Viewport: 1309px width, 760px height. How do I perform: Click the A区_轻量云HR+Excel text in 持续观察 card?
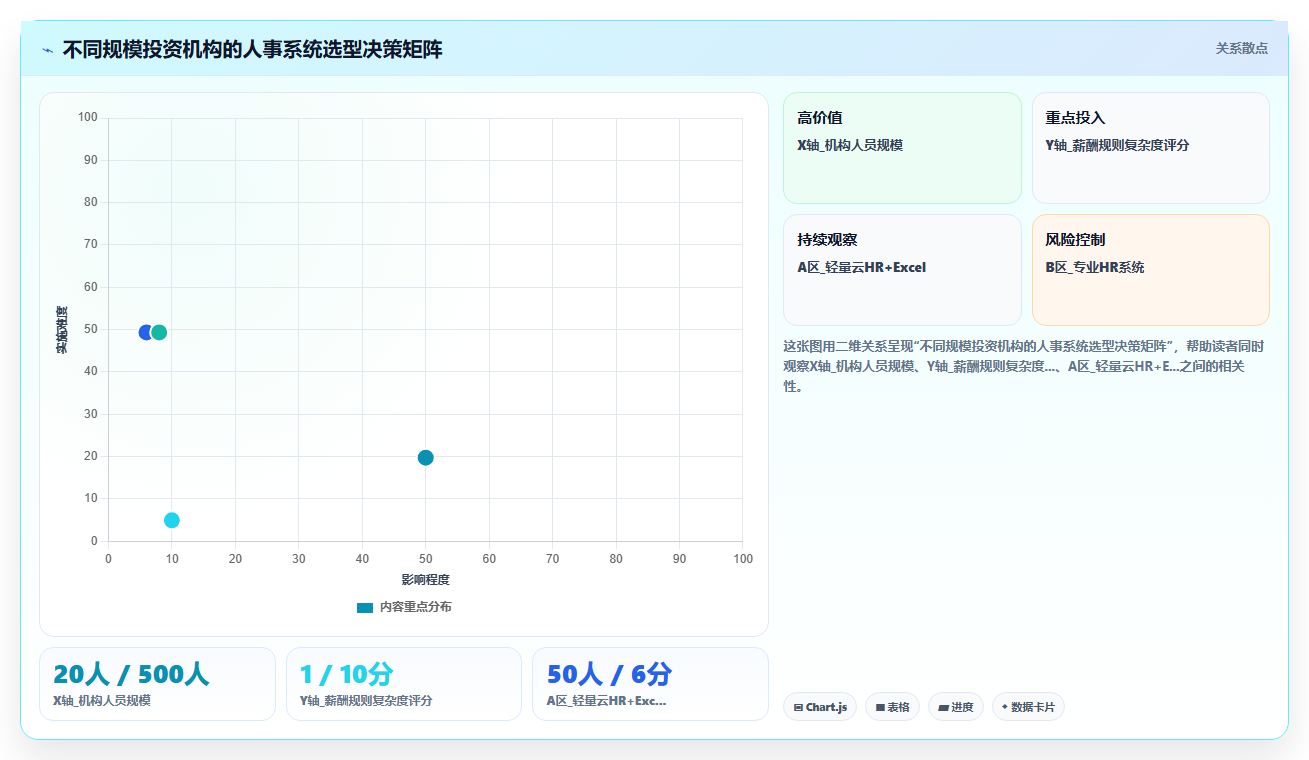pyautogui.click(x=861, y=267)
